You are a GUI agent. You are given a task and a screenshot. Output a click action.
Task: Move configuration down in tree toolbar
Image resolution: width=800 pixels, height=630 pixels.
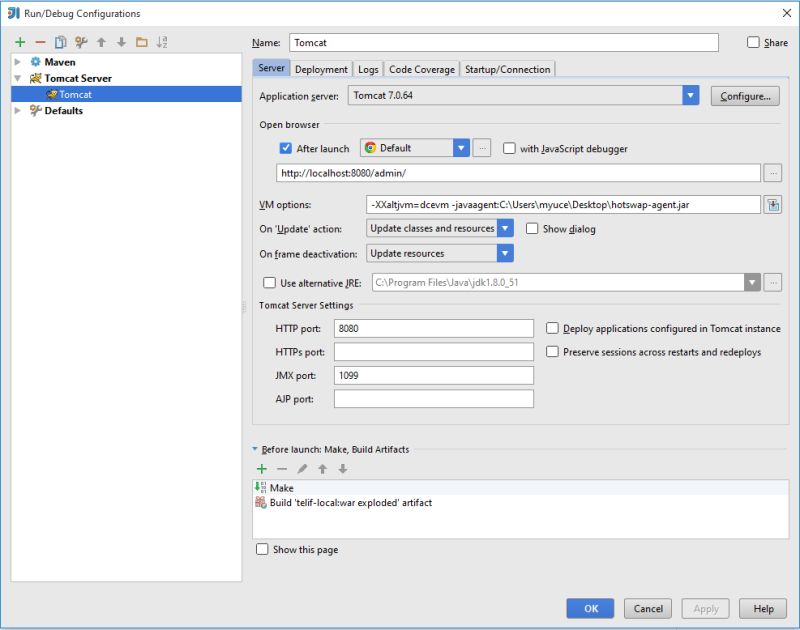(x=121, y=42)
